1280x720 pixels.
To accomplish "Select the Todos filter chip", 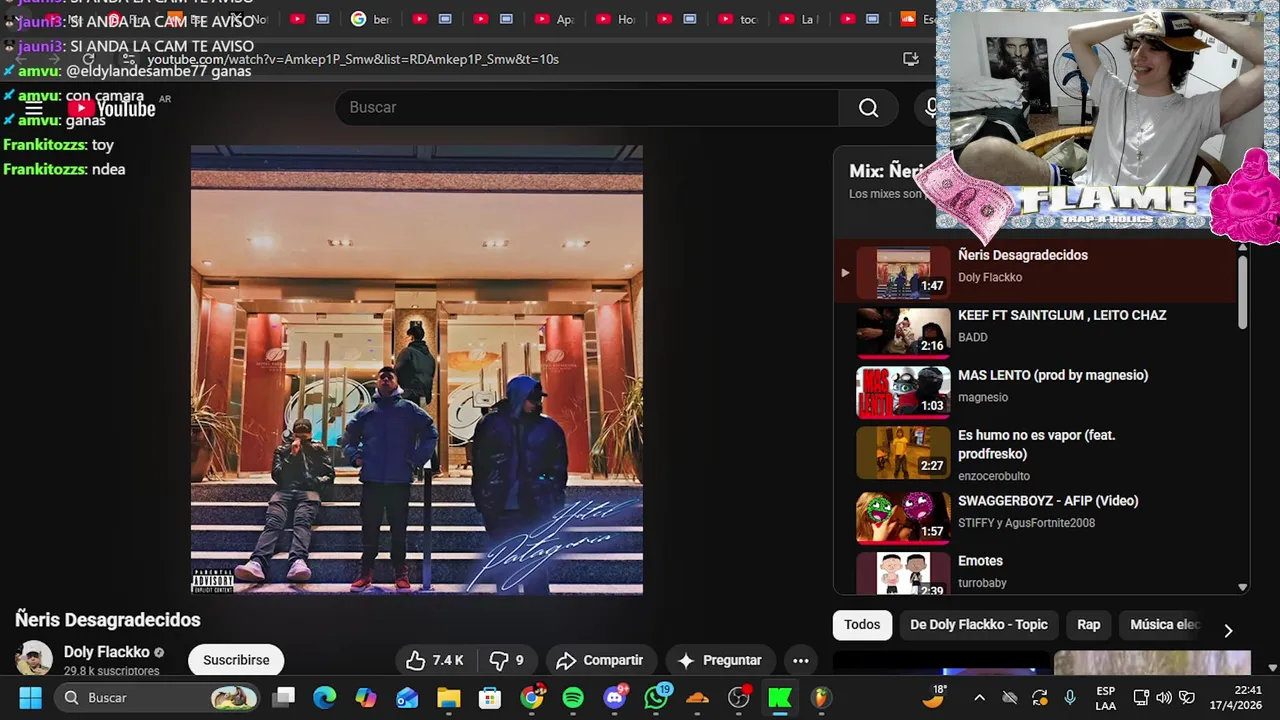I will coord(862,625).
